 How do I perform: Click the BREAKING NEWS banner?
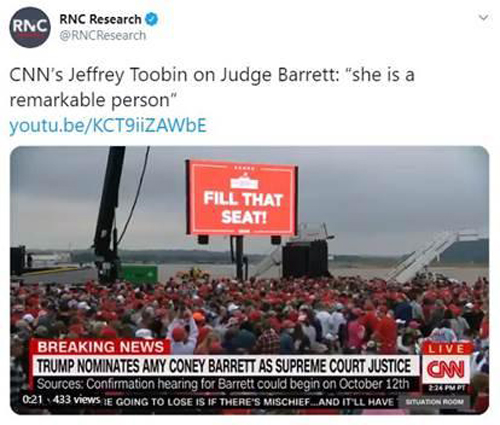(101, 347)
